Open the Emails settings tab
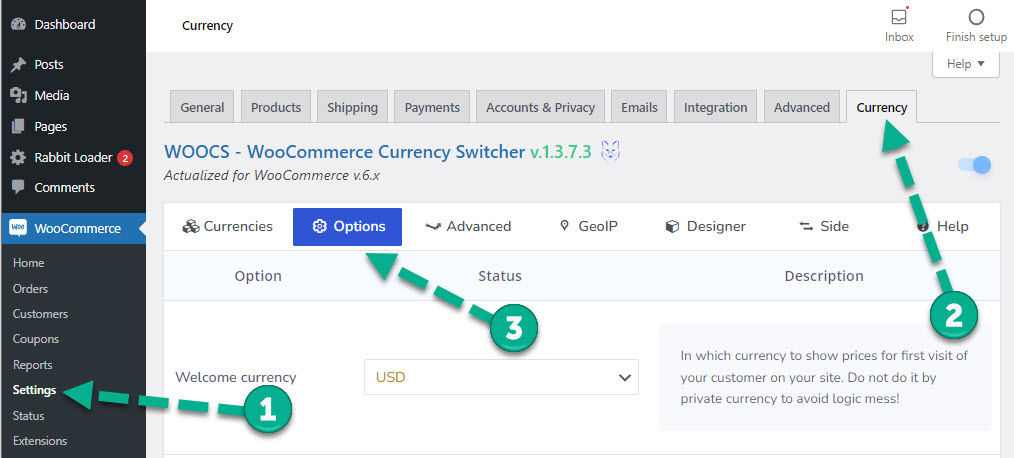The image size is (1014, 458). click(x=639, y=107)
